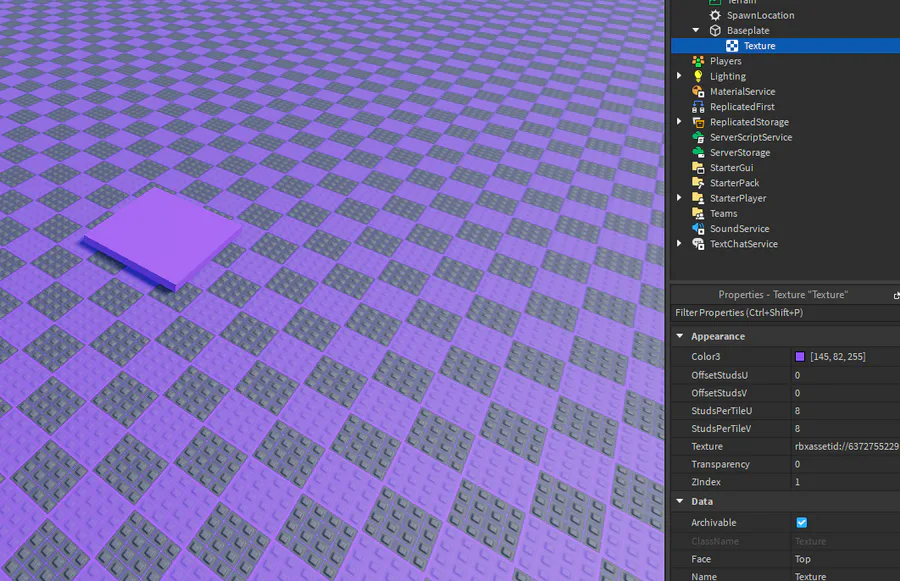Focus the Filter Properties search field
The height and width of the screenshot is (581, 900).
point(785,313)
